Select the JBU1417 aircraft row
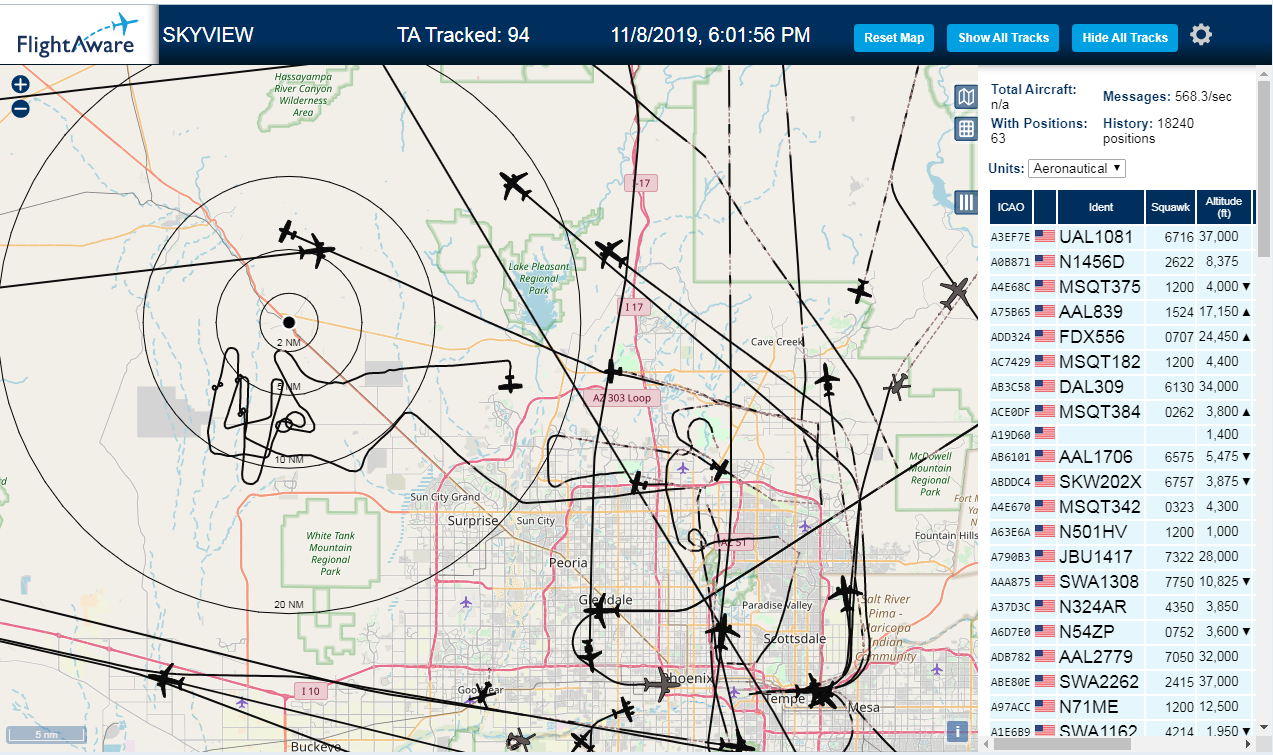1273x755 pixels. [1122, 557]
